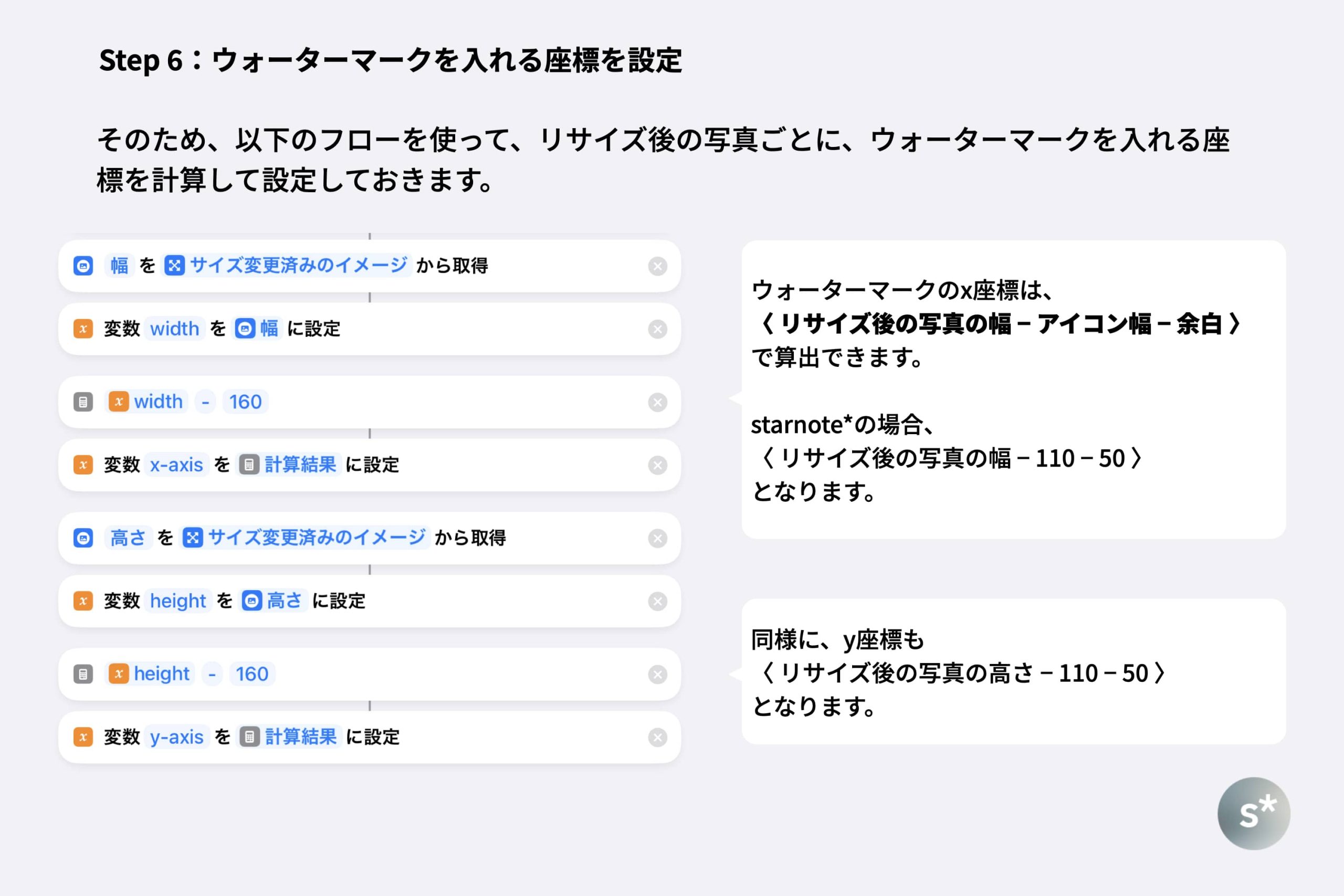Viewport: 1344px width, 896px height.
Task: Click the 160 value field in the width calculation
Action: [245, 402]
